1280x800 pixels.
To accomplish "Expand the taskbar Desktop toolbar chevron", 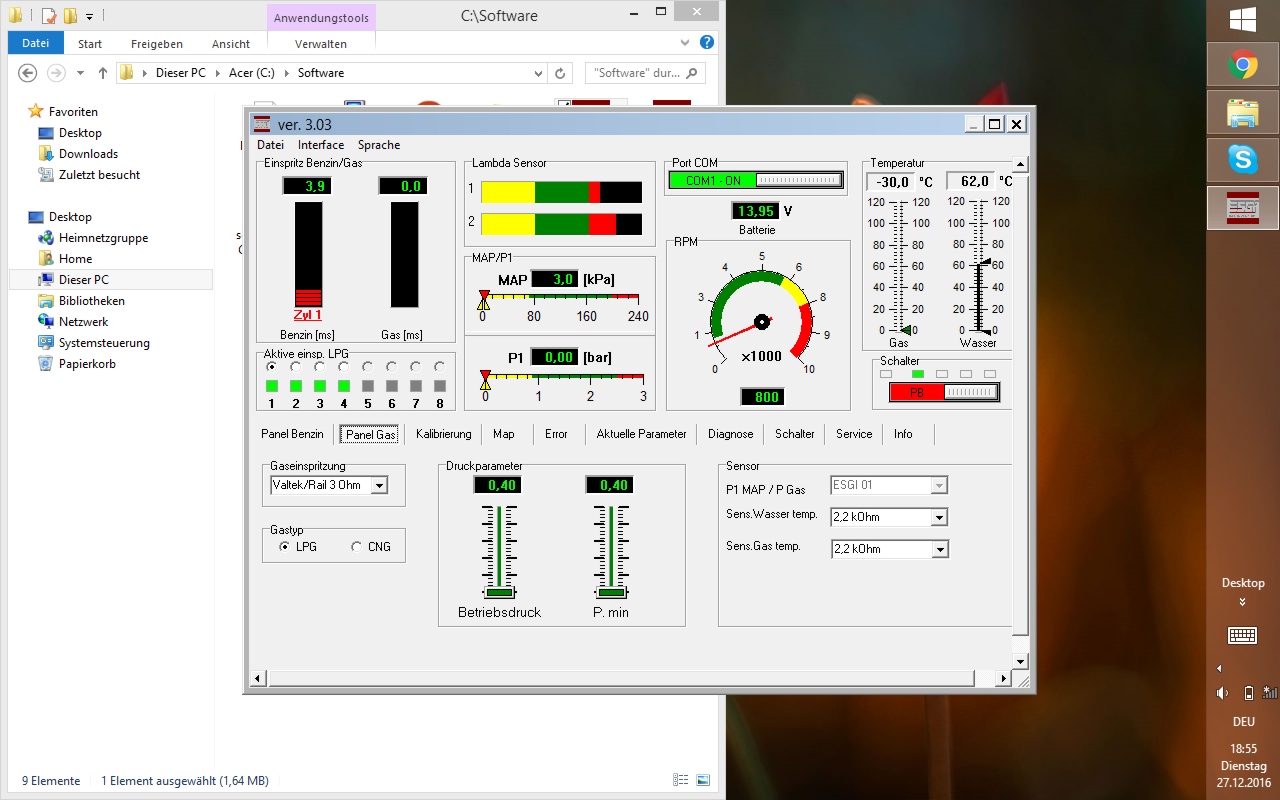I will click(1243, 602).
